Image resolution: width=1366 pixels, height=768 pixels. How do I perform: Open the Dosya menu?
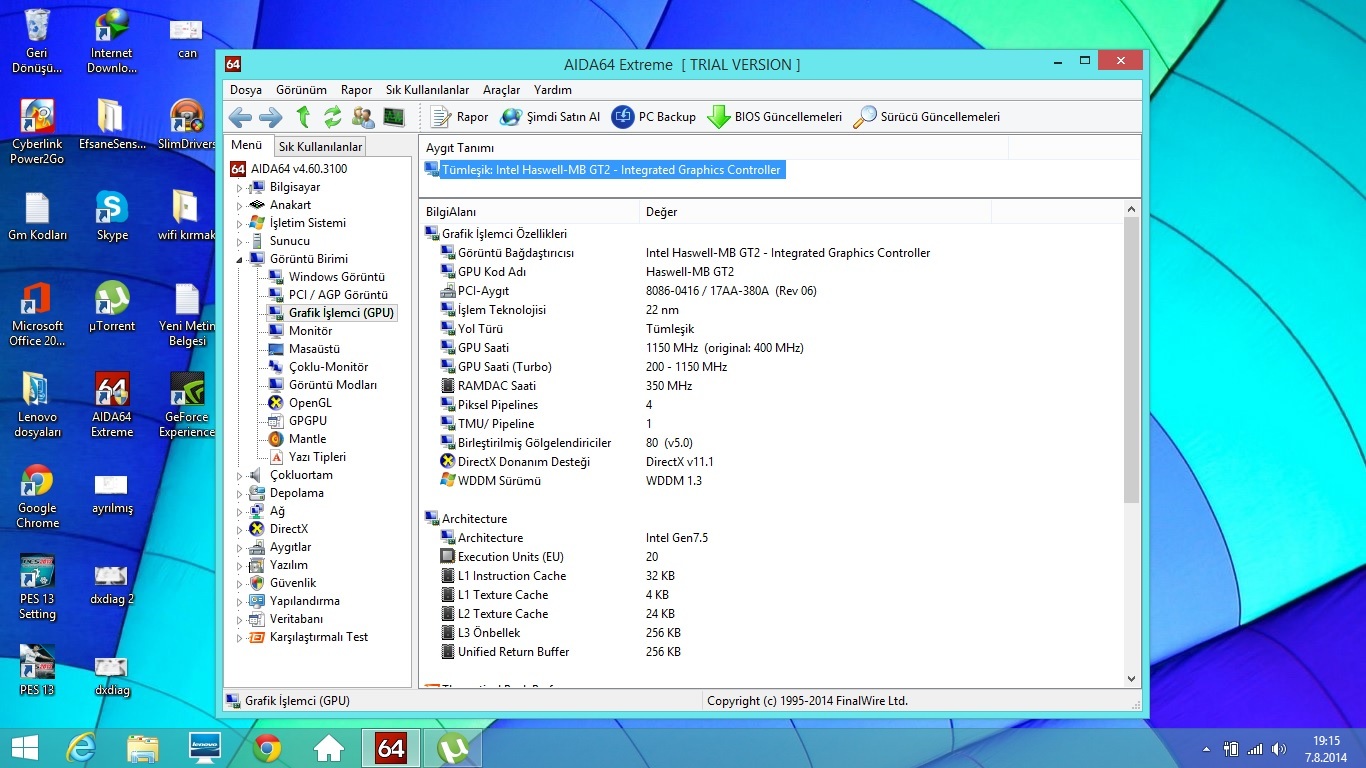pyautogui.click(x=246, y=90)
